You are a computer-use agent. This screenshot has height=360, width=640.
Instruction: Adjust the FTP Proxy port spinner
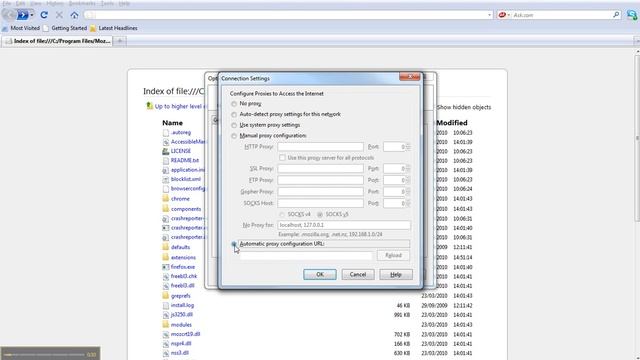408,180
